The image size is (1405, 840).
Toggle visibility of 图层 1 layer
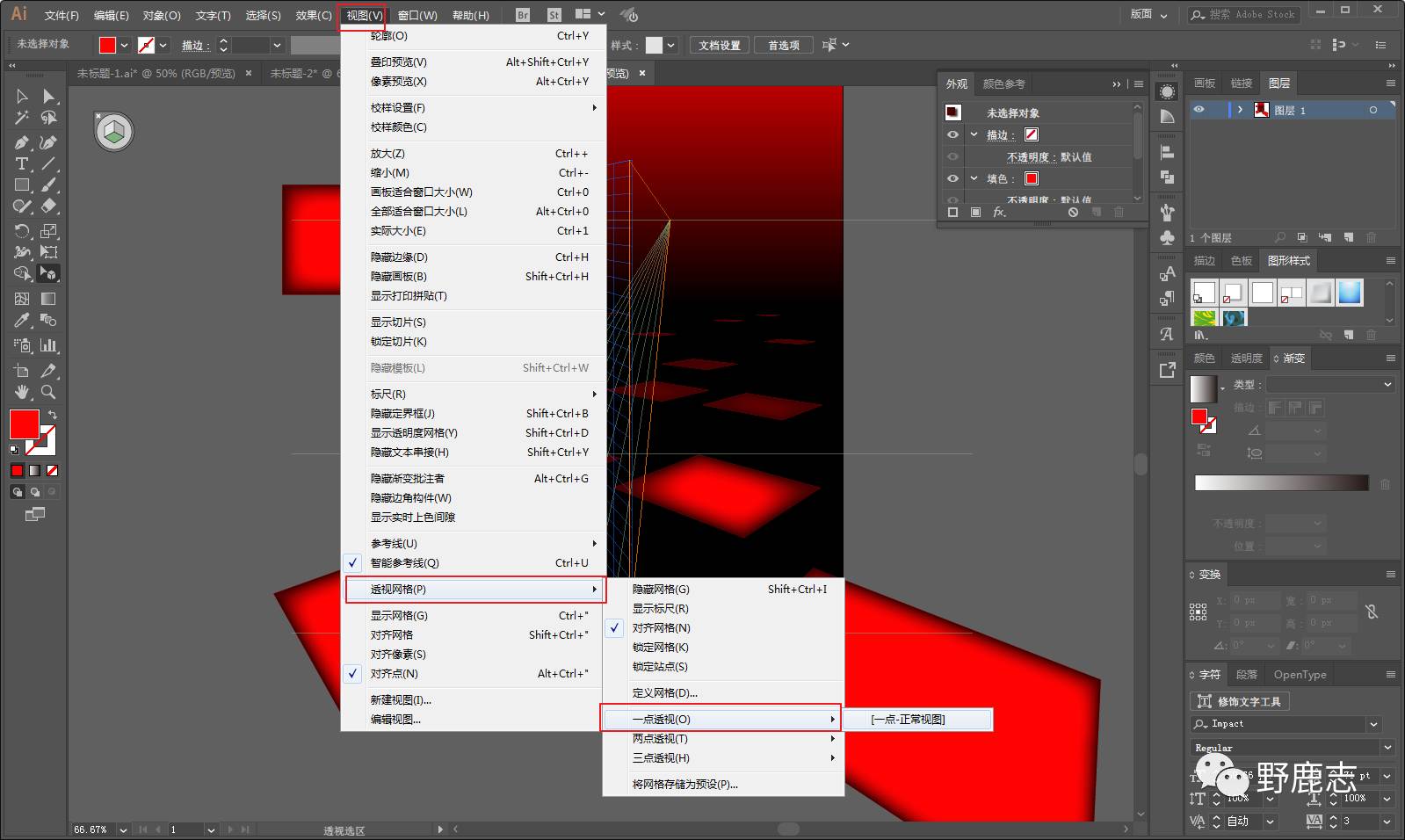tap(1199, 110)
